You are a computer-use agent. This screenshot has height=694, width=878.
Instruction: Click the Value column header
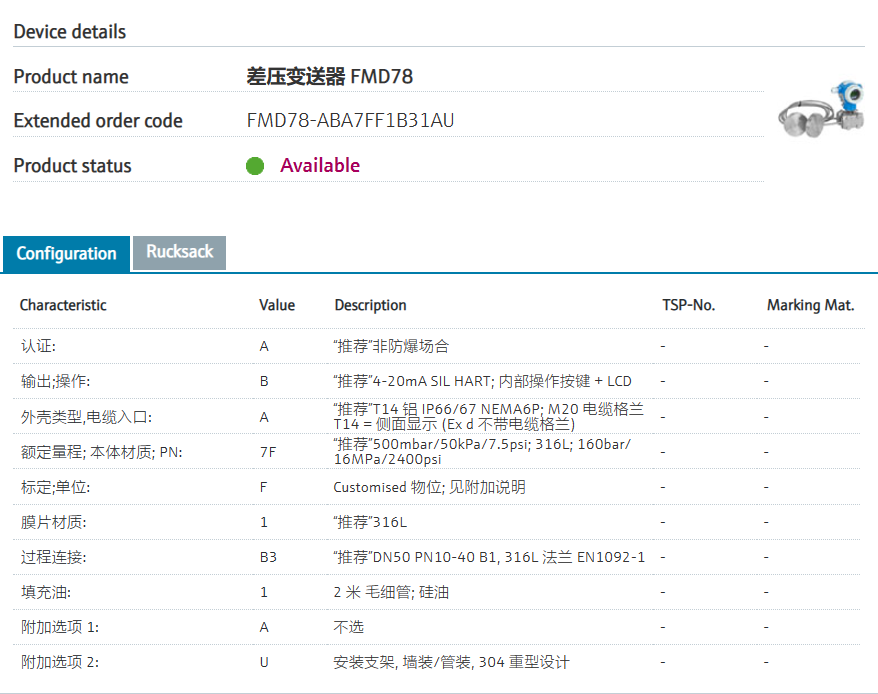point(277,305)
